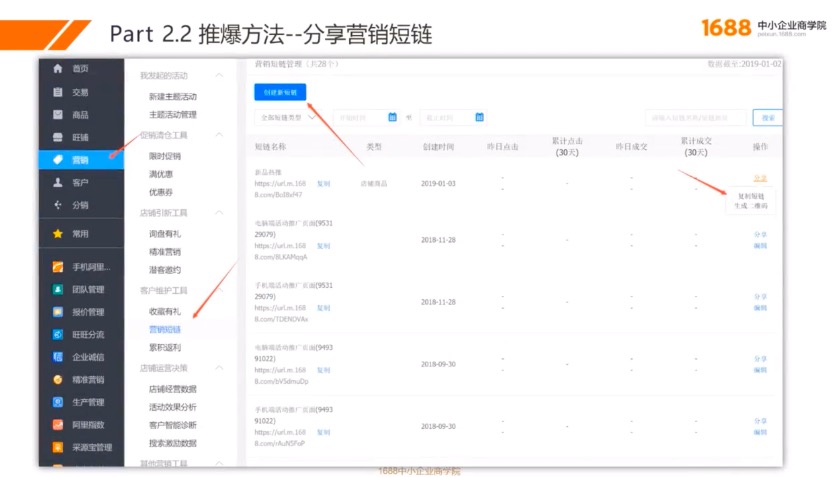
Task: Click 分享 in the 2019-01-03 row
Action: click(x=760, y=178)
